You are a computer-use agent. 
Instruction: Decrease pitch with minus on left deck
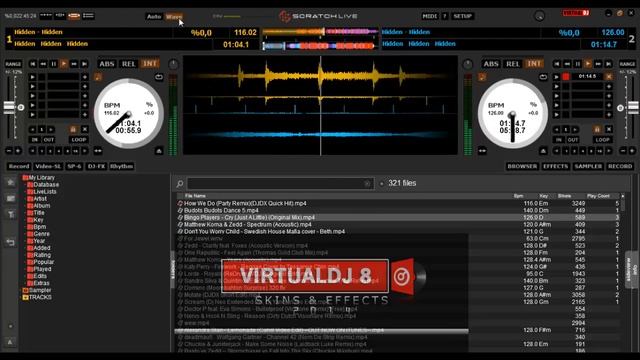9,151
